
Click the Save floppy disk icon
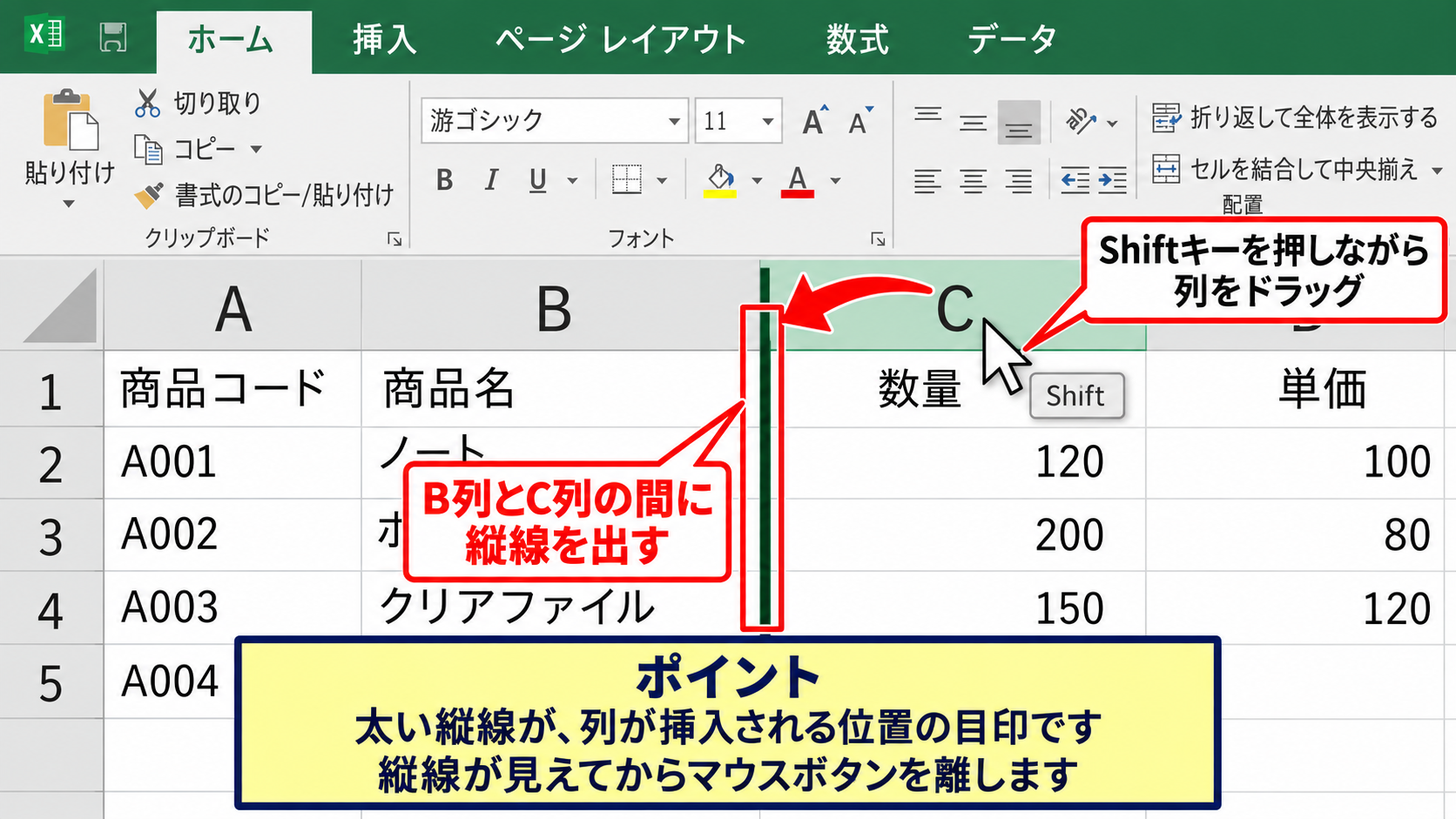click(x=113, y=37)
